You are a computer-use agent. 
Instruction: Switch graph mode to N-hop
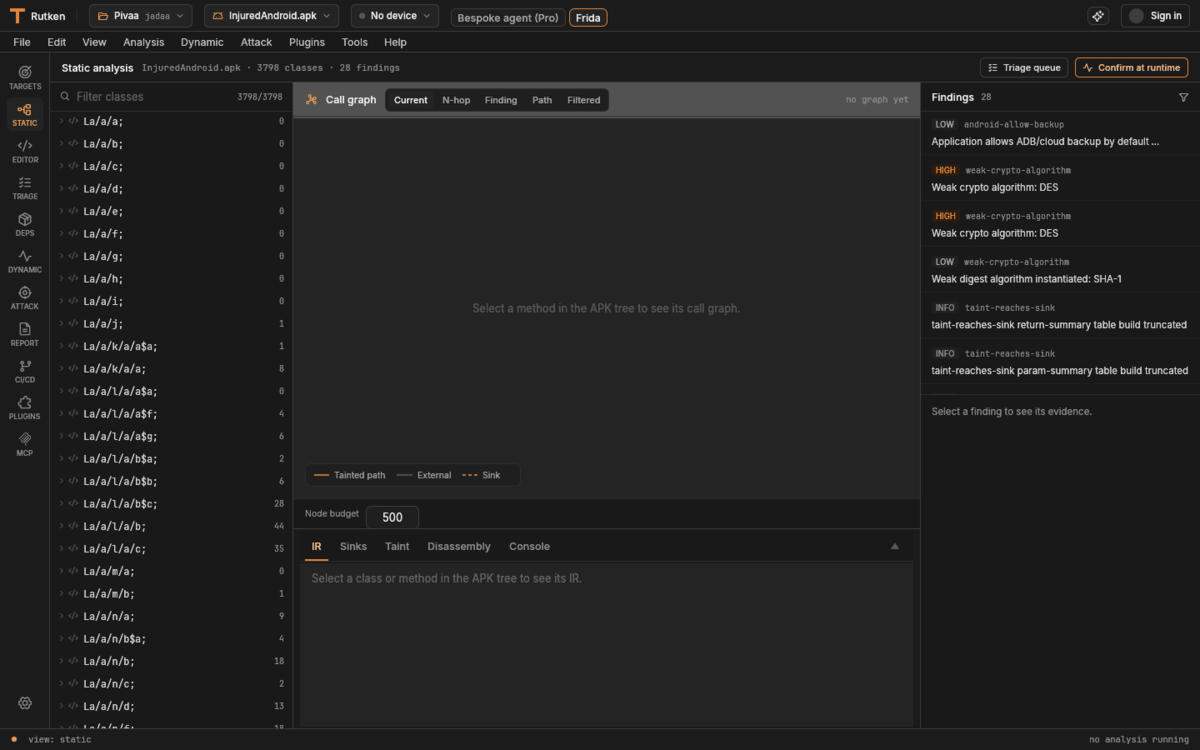[x=456, y=100]
